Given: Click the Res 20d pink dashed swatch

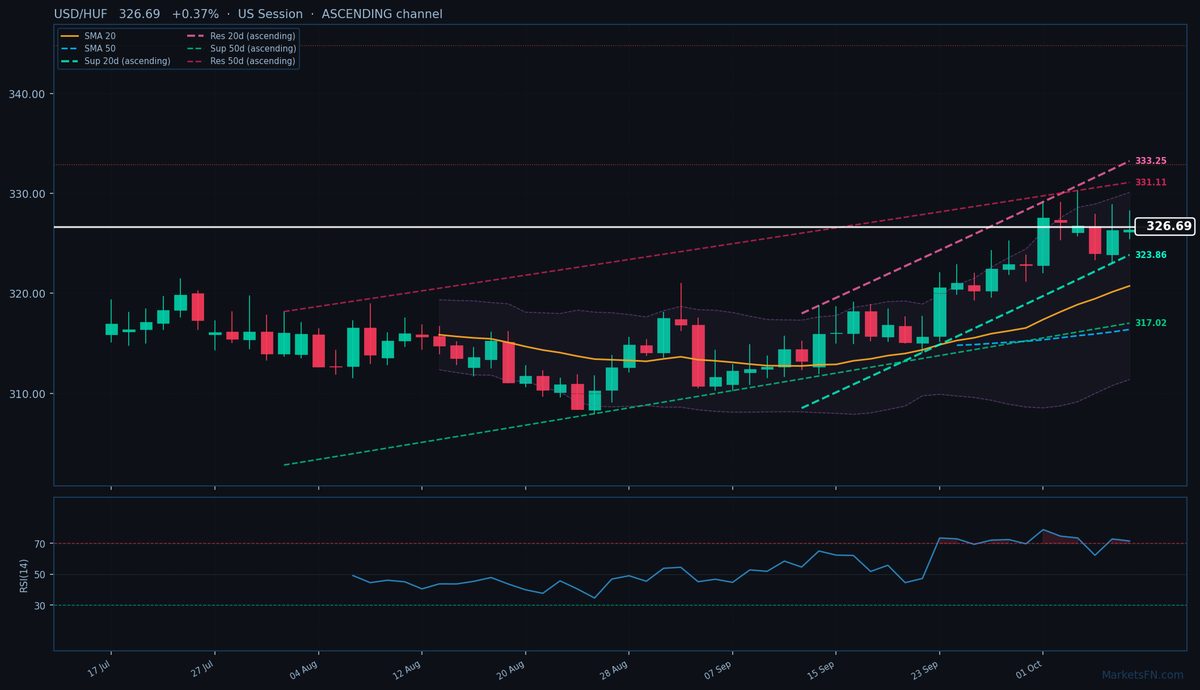Looking at the screenshot, I should click(x=196, y=36).
